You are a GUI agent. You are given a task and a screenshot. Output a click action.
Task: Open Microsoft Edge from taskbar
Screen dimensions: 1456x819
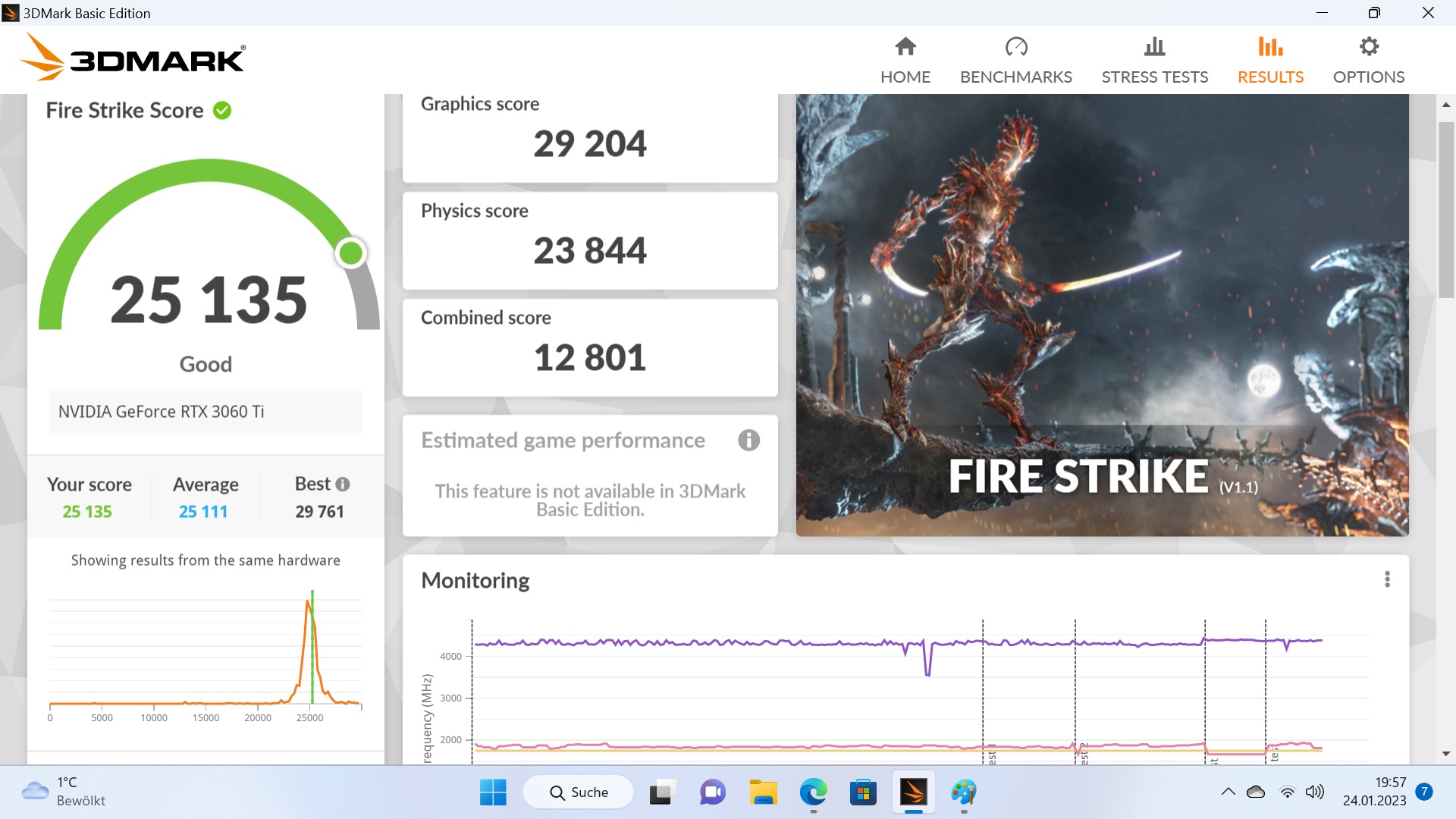click(813, 792)
